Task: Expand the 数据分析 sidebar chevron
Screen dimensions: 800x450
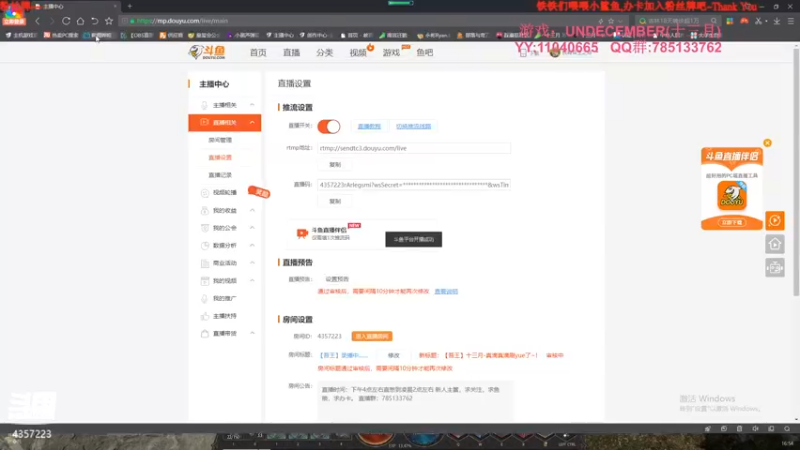Action: (252, 245)
